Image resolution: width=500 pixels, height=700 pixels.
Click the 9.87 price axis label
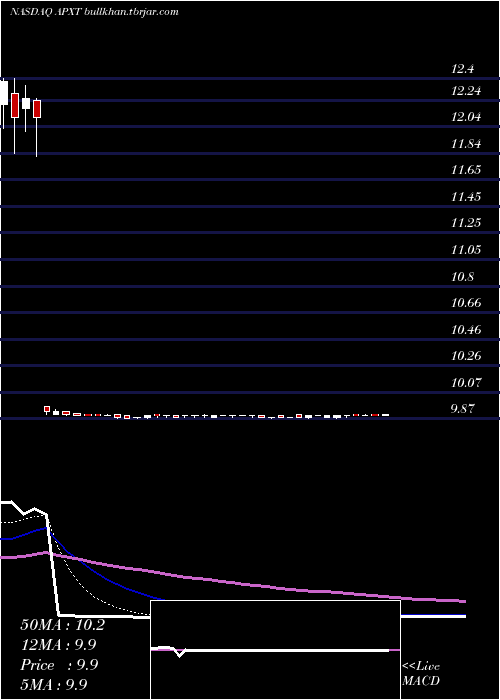click(x=462, y=409)
